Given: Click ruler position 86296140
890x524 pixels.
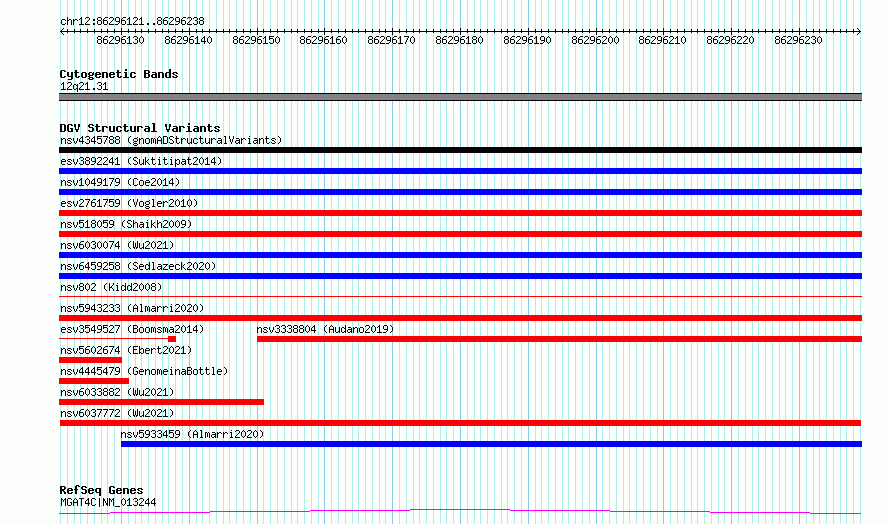Looking at the screenshot, I should coord(188,40).
